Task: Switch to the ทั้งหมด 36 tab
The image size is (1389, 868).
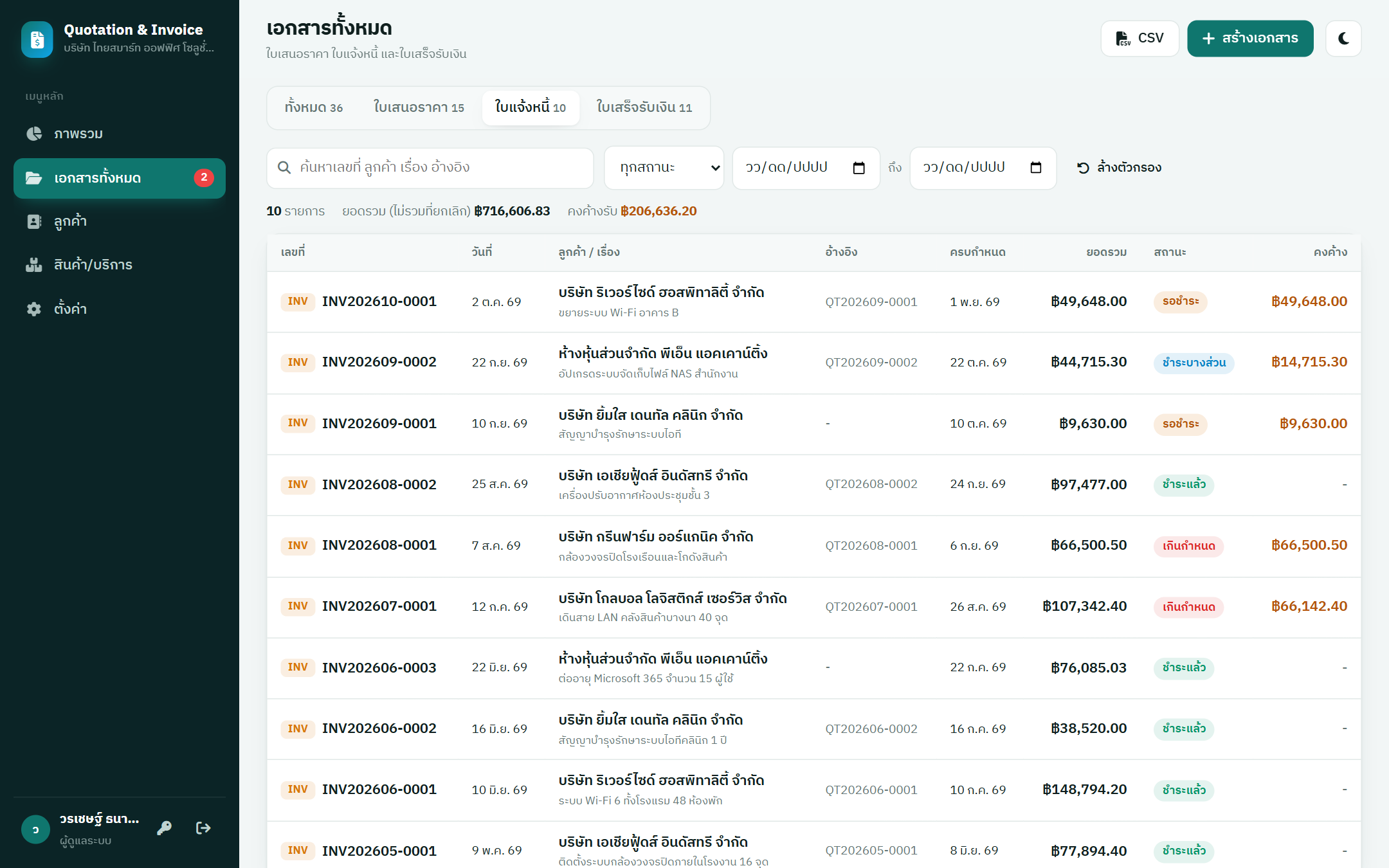Action: tap(314, 108)
